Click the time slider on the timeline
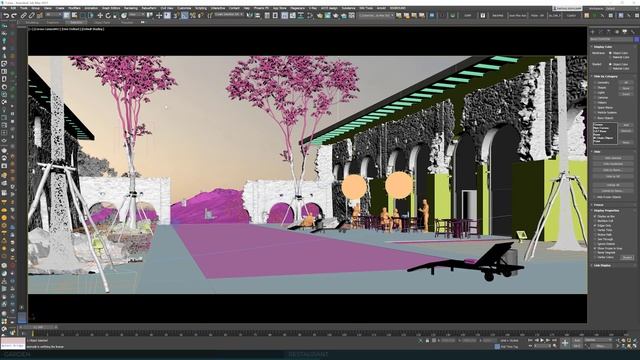640x360 pixels. (x=38, y=327)
